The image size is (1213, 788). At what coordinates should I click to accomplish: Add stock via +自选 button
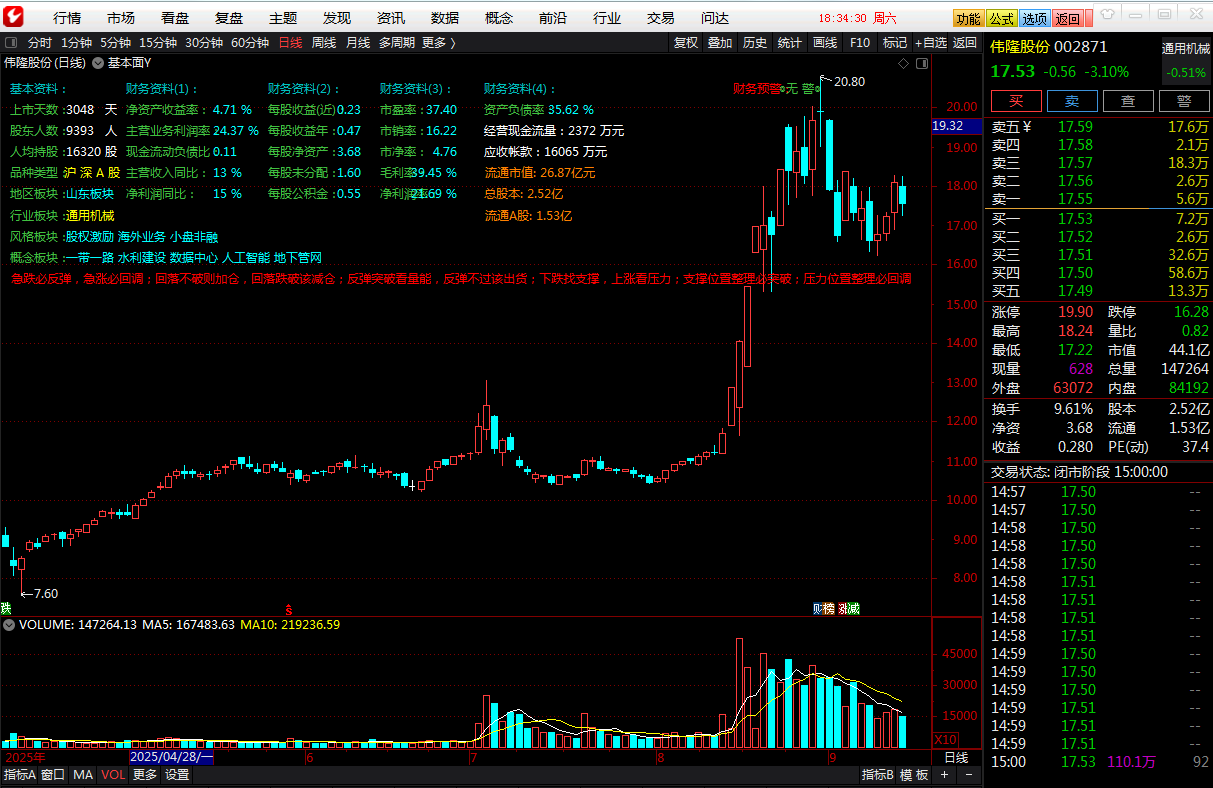[x=929, y=43]
